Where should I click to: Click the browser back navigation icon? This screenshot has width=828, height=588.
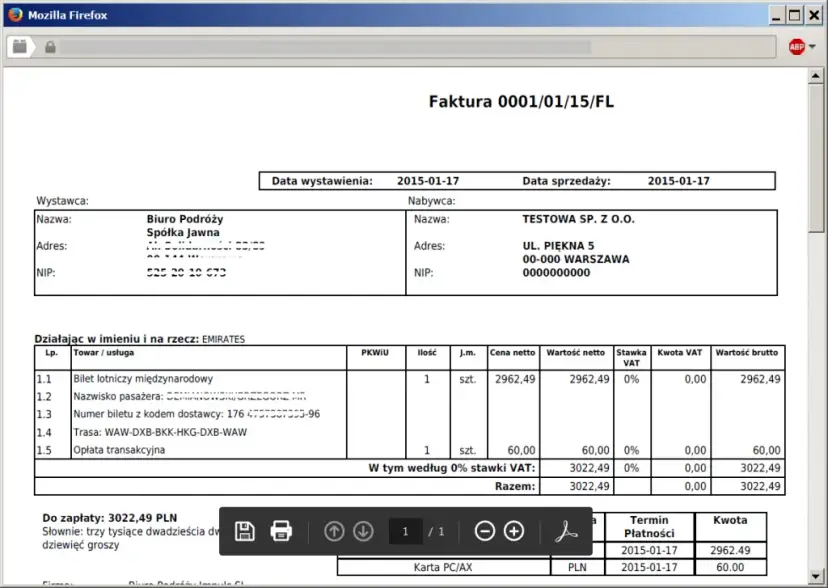coord(20,46)
